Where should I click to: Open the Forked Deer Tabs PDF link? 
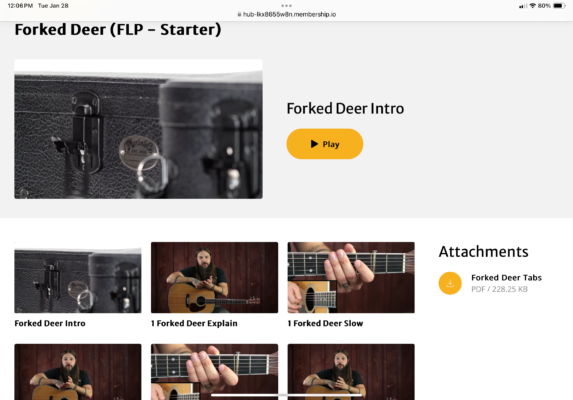(506, 278)
